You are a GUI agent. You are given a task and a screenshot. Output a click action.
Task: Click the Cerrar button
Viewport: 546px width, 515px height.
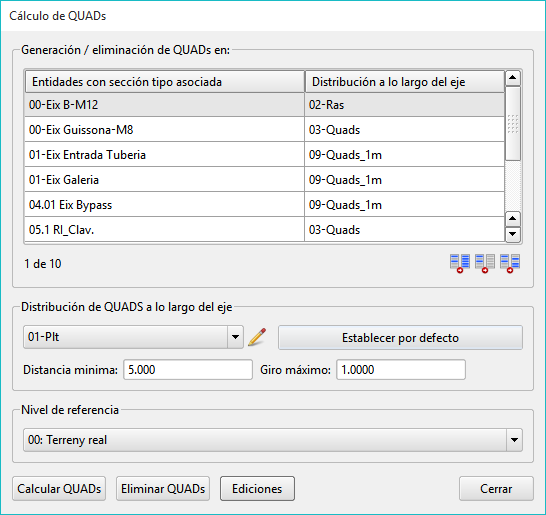[x=496, y=489]
